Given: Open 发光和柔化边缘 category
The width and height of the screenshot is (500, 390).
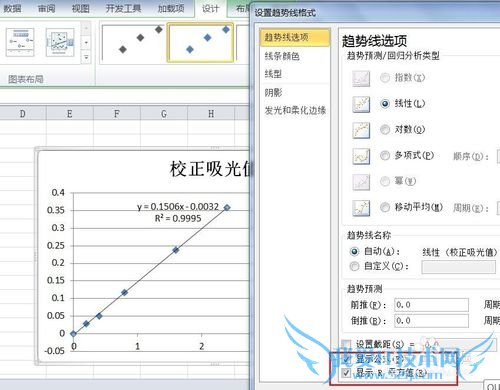Looking at the screenshot, I should 295,110.
